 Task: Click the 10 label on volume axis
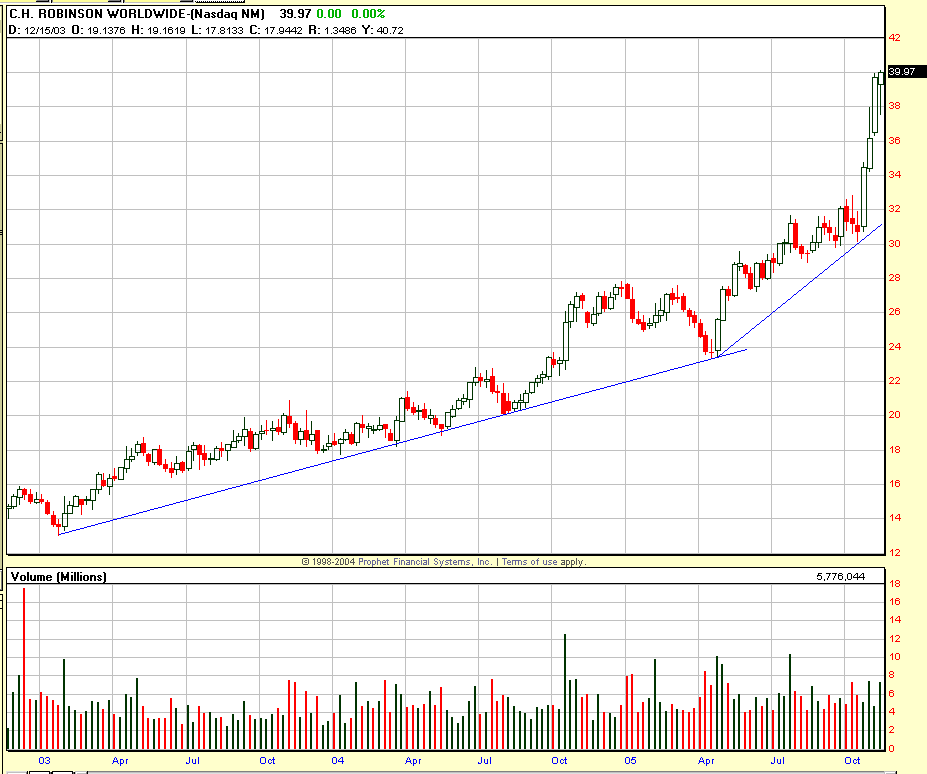pos(894,657)
